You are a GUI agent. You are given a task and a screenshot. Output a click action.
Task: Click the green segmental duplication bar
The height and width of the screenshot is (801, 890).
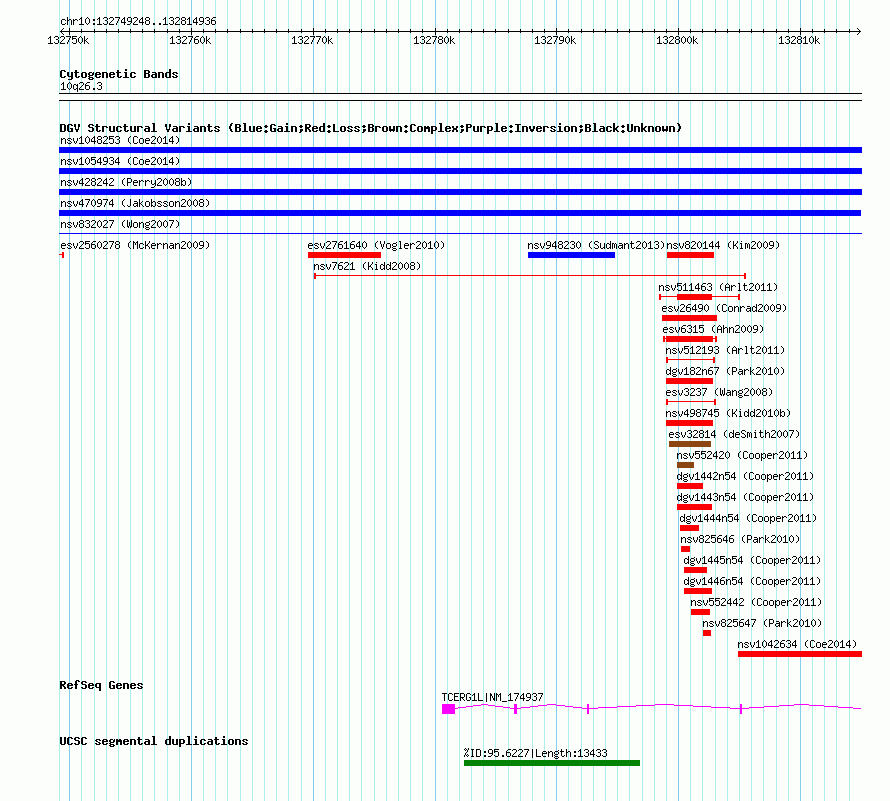coord(552,763)
